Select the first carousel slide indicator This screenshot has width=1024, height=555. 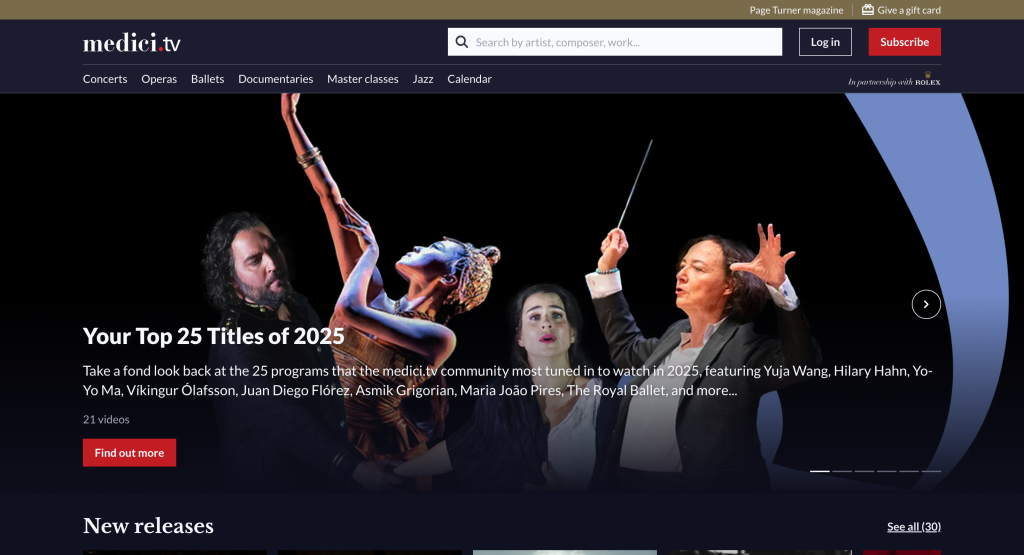coord(819,470)
